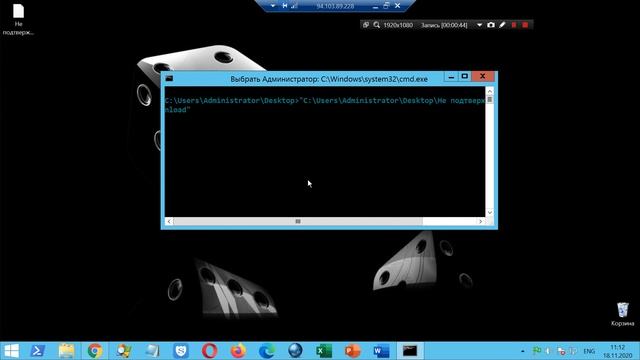Open Word from the taskbar
Viewport: 640px width, 360px height.
[381, 351]
